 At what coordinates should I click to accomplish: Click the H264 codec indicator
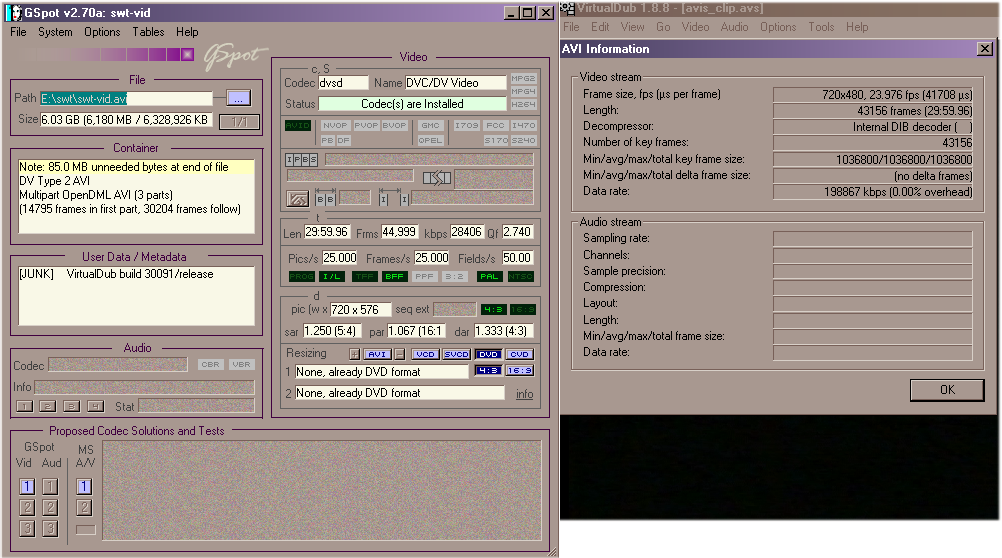coord(523,104)
